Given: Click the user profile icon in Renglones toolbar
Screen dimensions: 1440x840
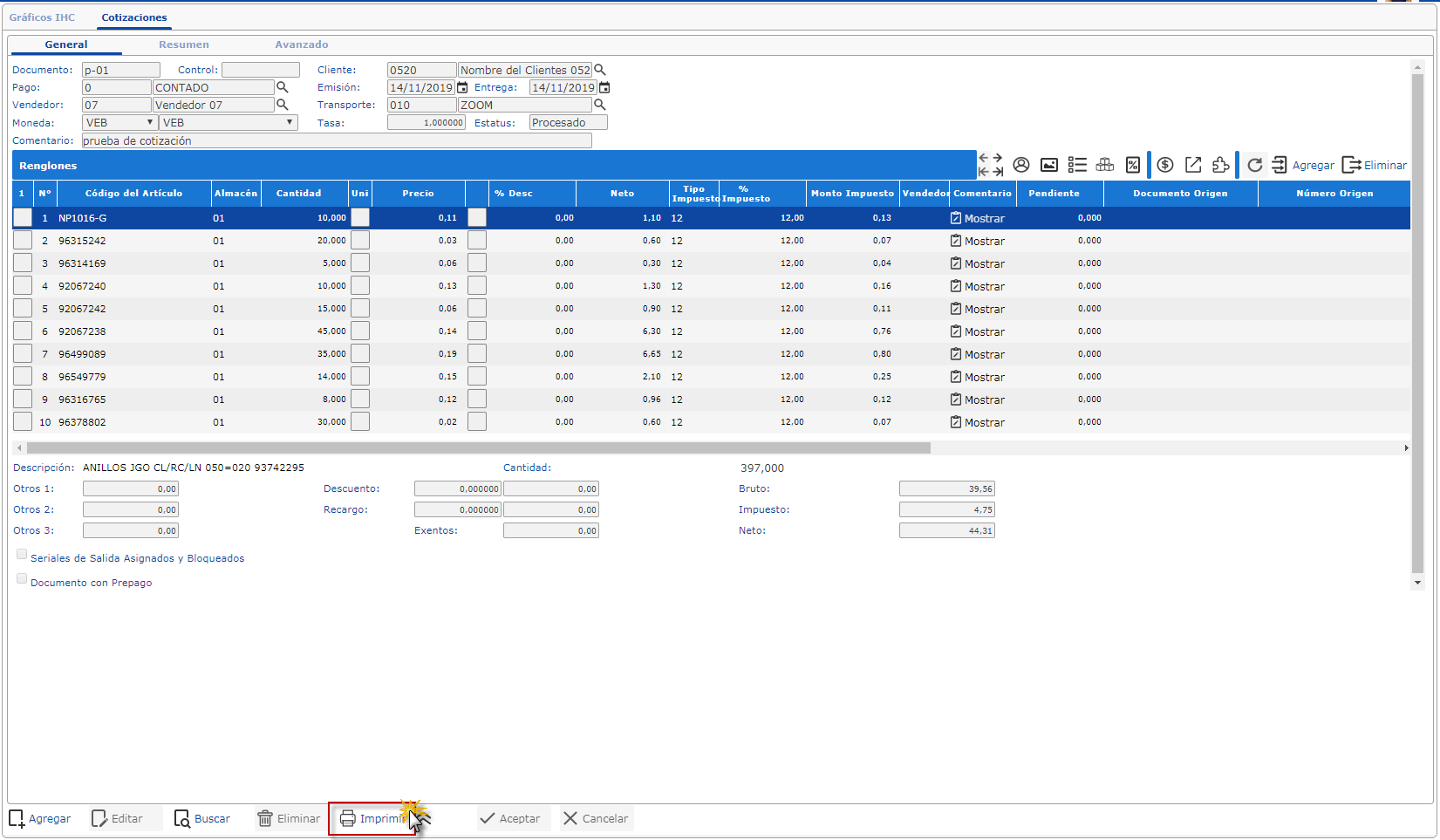Looking at the screenshot, I should [x=1021, y=165].
